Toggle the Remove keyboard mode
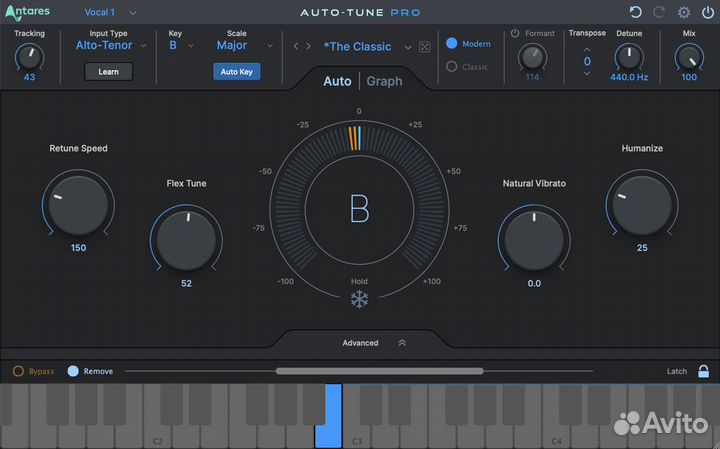Screen dimensions: 720x449 (x=73, y=371)
